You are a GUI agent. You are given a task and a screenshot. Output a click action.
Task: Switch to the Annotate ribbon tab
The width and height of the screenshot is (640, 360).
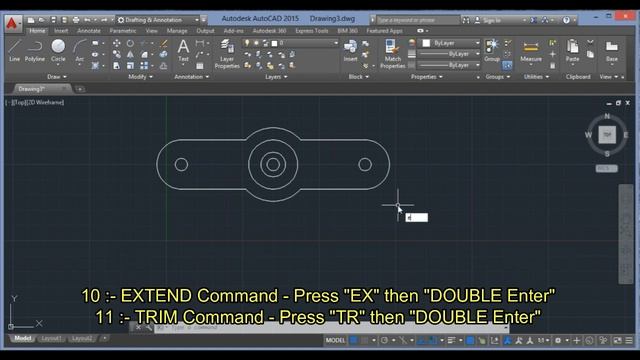[x=89, y=31]
